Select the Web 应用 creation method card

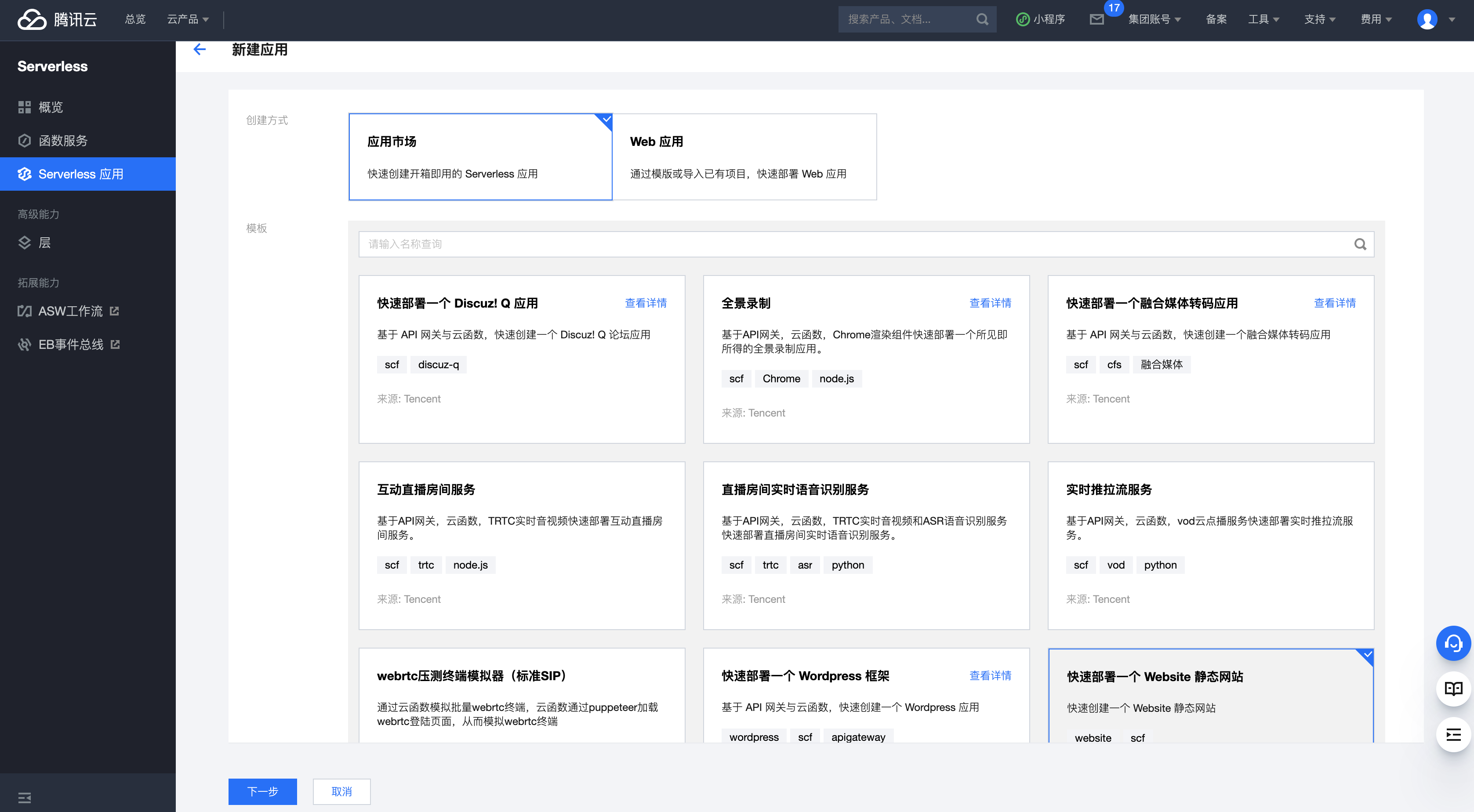coord(744,157)
